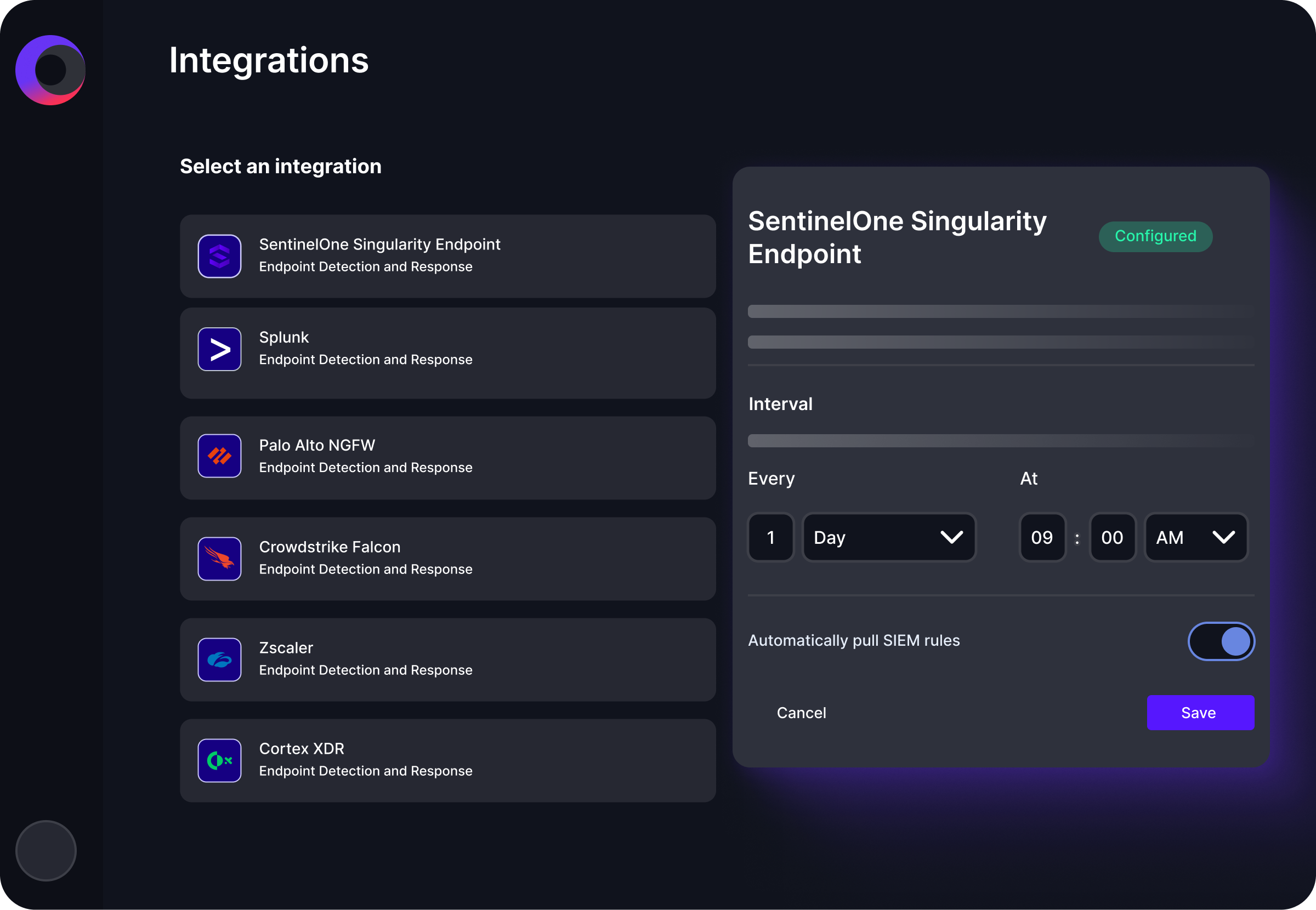Click the Cancel button

tap(801, 713)
